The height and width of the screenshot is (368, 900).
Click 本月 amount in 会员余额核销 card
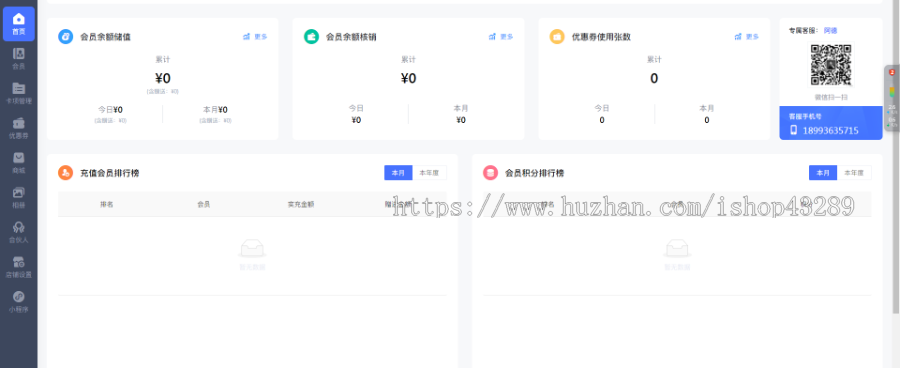[461, 120]
